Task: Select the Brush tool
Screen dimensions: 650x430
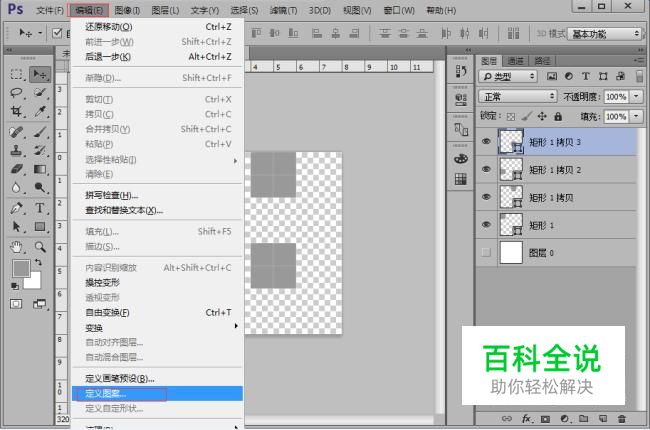Action: pos(40,132)
